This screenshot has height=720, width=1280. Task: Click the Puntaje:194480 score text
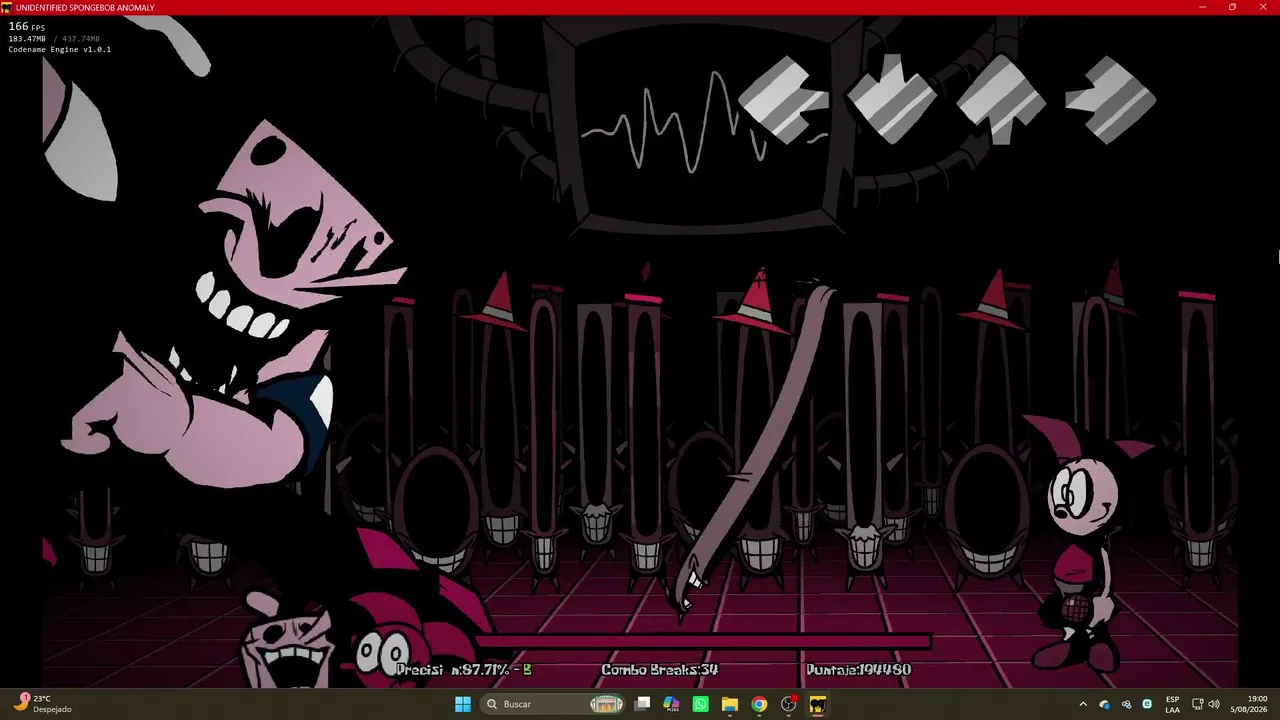click(x=859, y=670)
